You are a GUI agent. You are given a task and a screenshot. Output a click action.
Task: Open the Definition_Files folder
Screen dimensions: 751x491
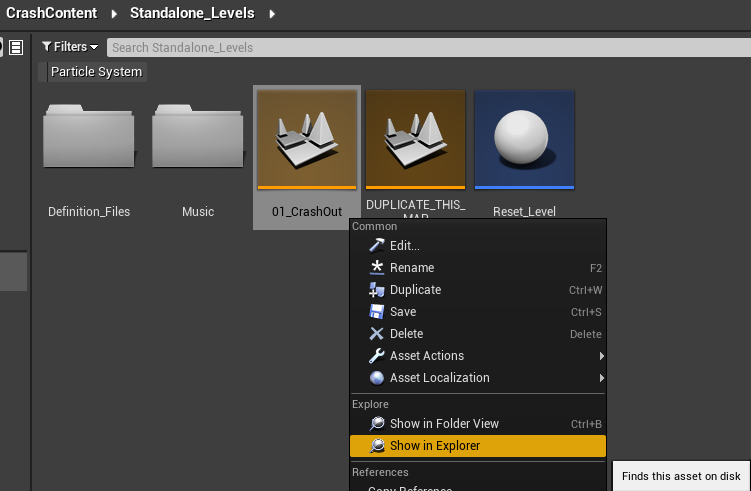coord(89,137)
